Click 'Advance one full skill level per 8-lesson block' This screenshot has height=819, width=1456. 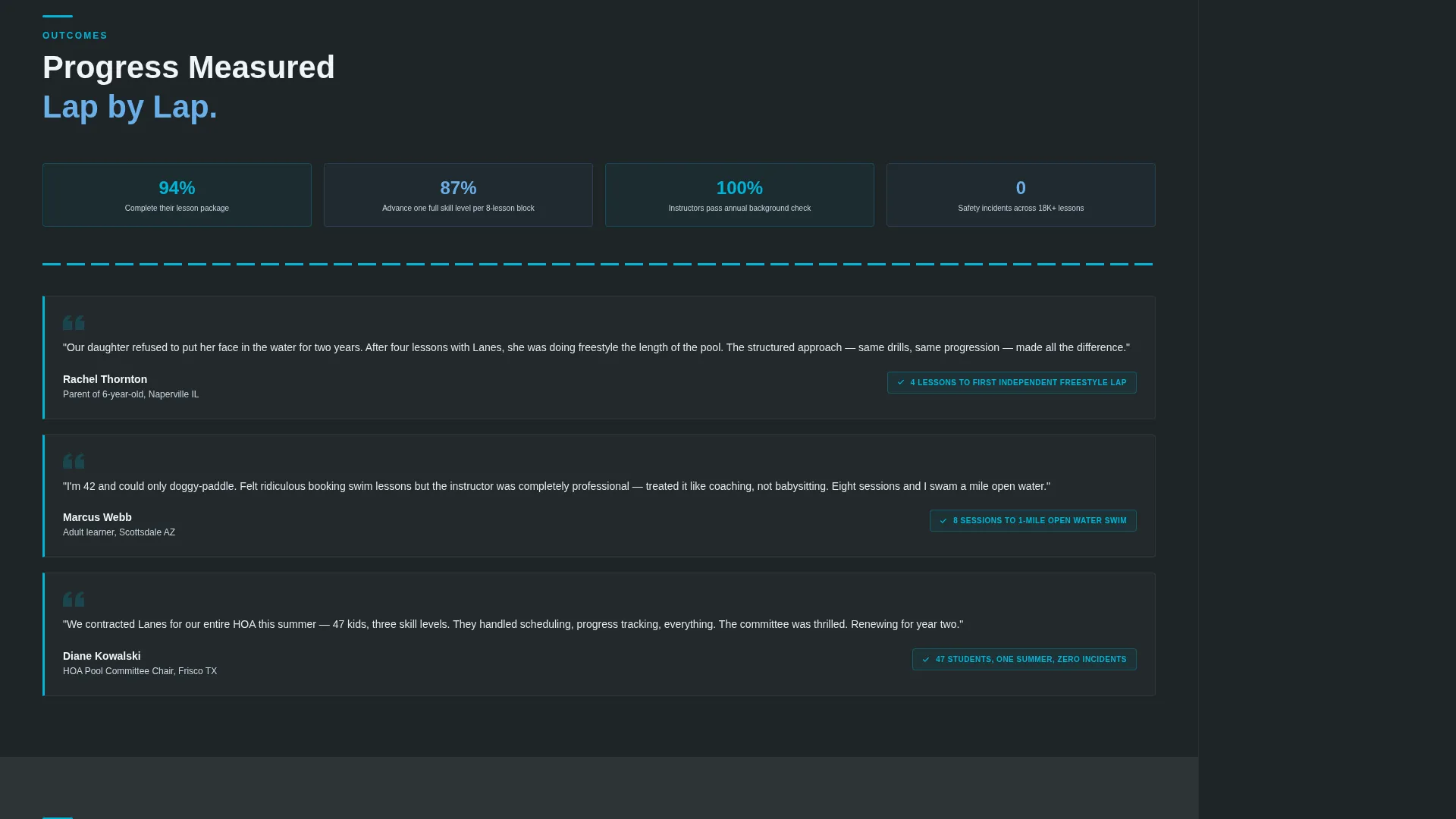pos(458,208)
